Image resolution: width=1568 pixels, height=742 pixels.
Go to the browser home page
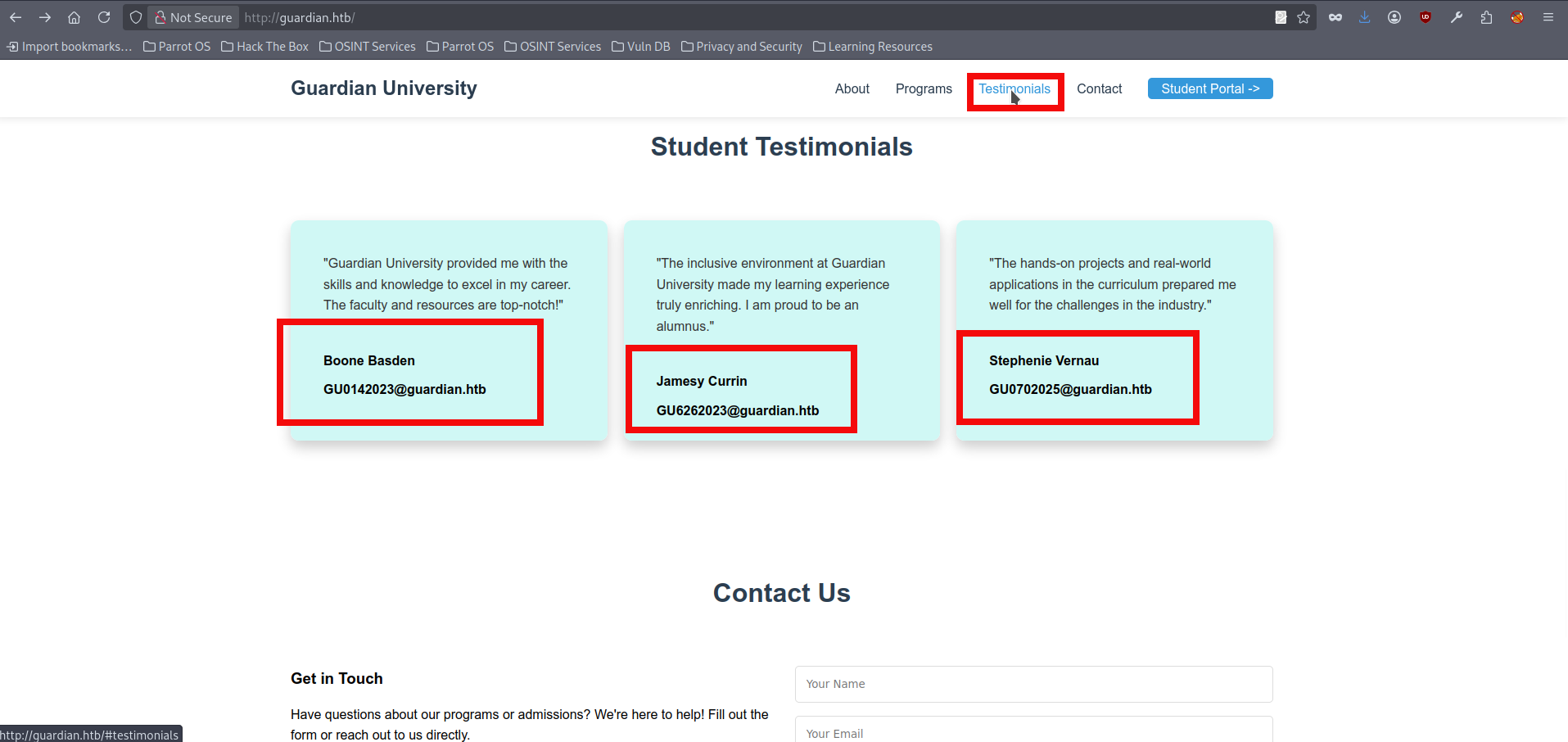pos(75,17)
